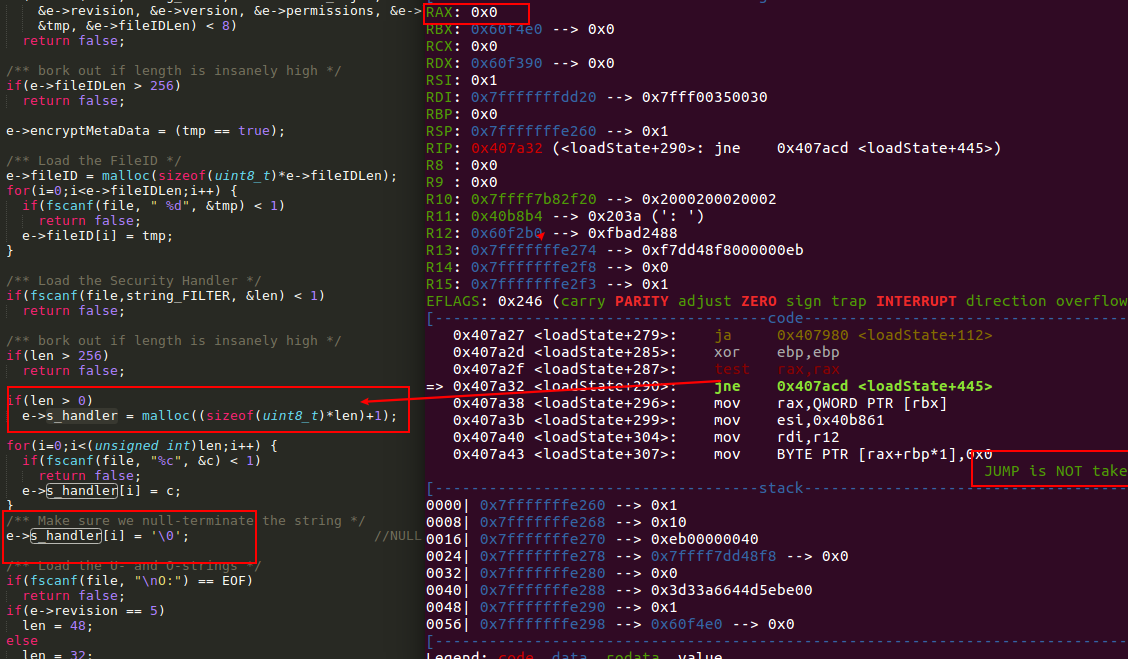
Task: Click the 'e->fileID = malloc(sizeof(uint8_t)*e->fileIDLen);' line
Action: tap(202, 176)
